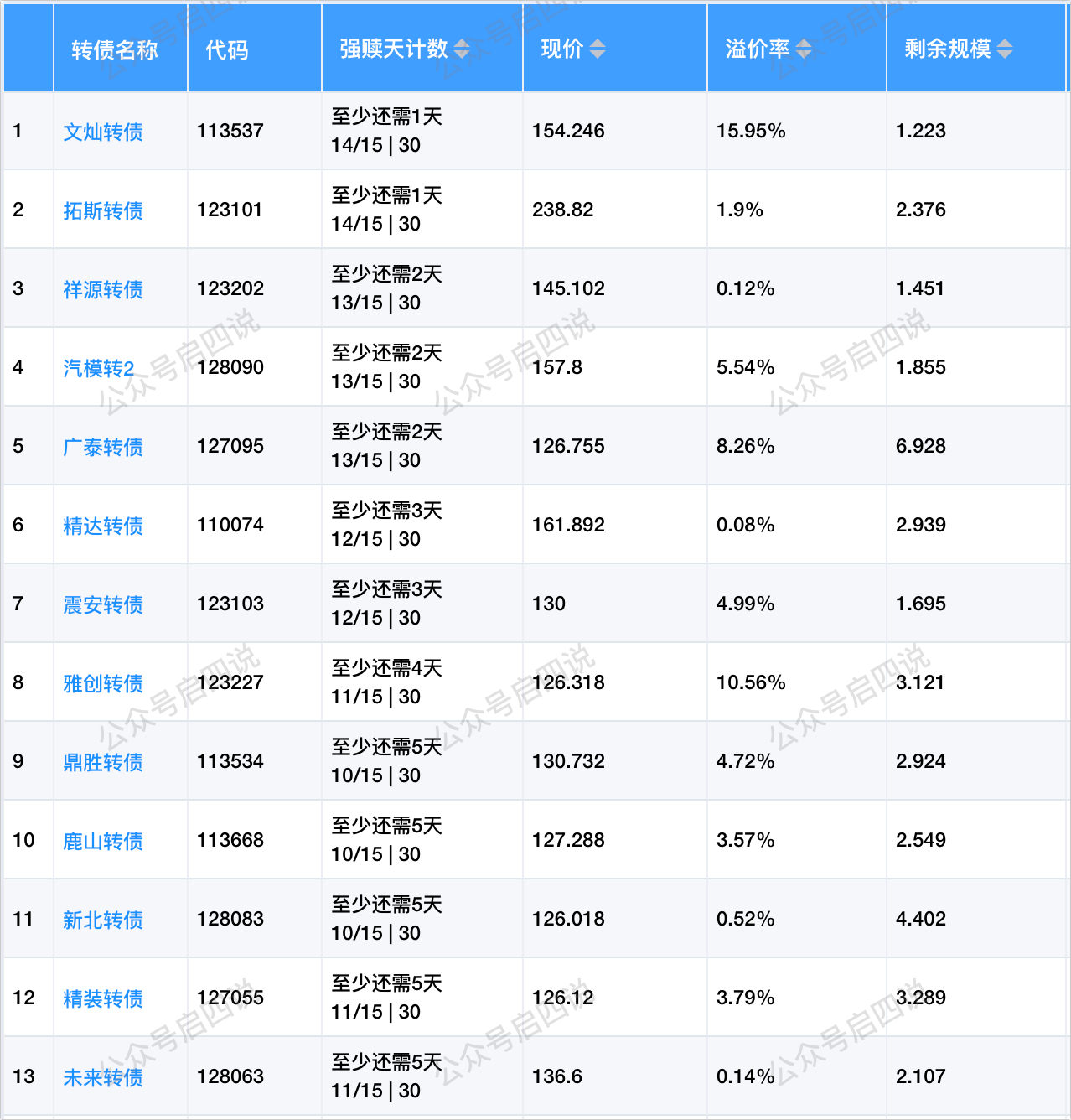
Task: Select the 广泰转债 link
Action: point(103,447)
